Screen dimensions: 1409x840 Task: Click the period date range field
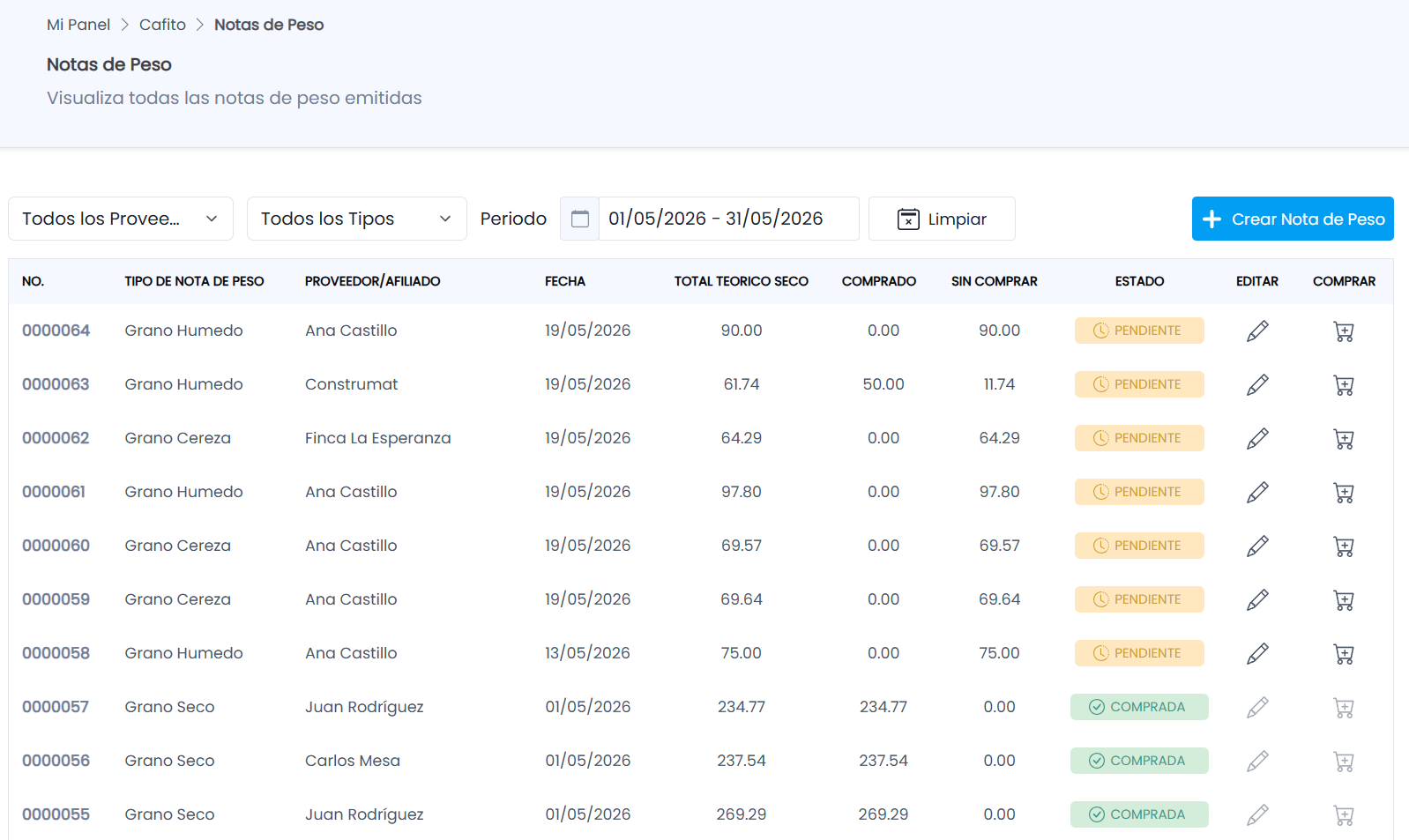coord(728,219)
